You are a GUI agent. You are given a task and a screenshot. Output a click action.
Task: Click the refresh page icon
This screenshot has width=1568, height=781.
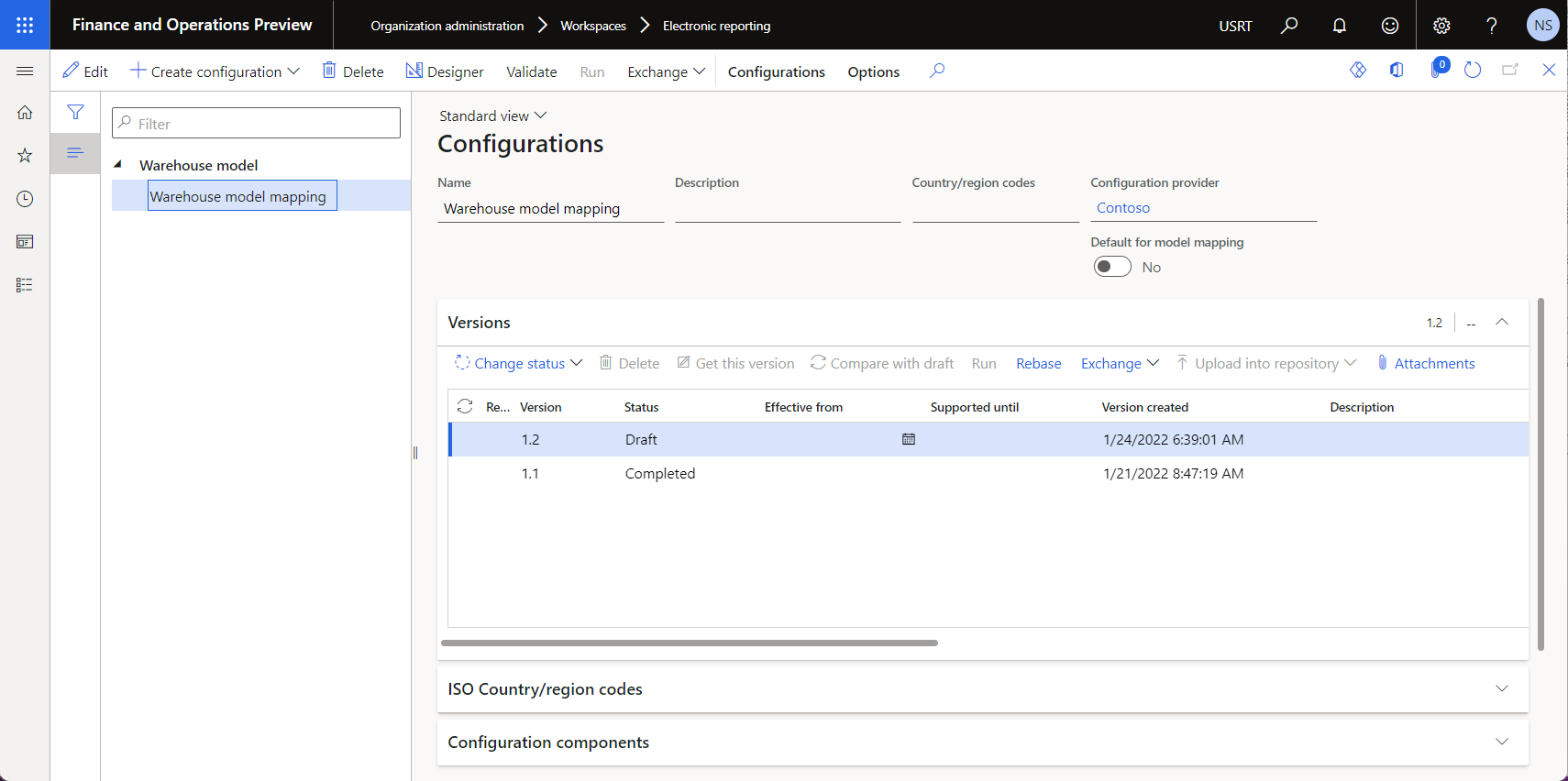(x=1473, y=71)
